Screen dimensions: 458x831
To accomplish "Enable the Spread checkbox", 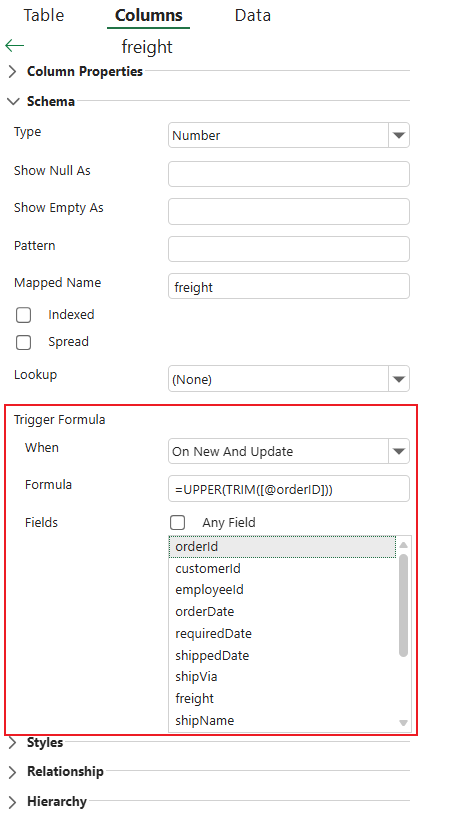I will pyautogui.click(x=23, y=342).
